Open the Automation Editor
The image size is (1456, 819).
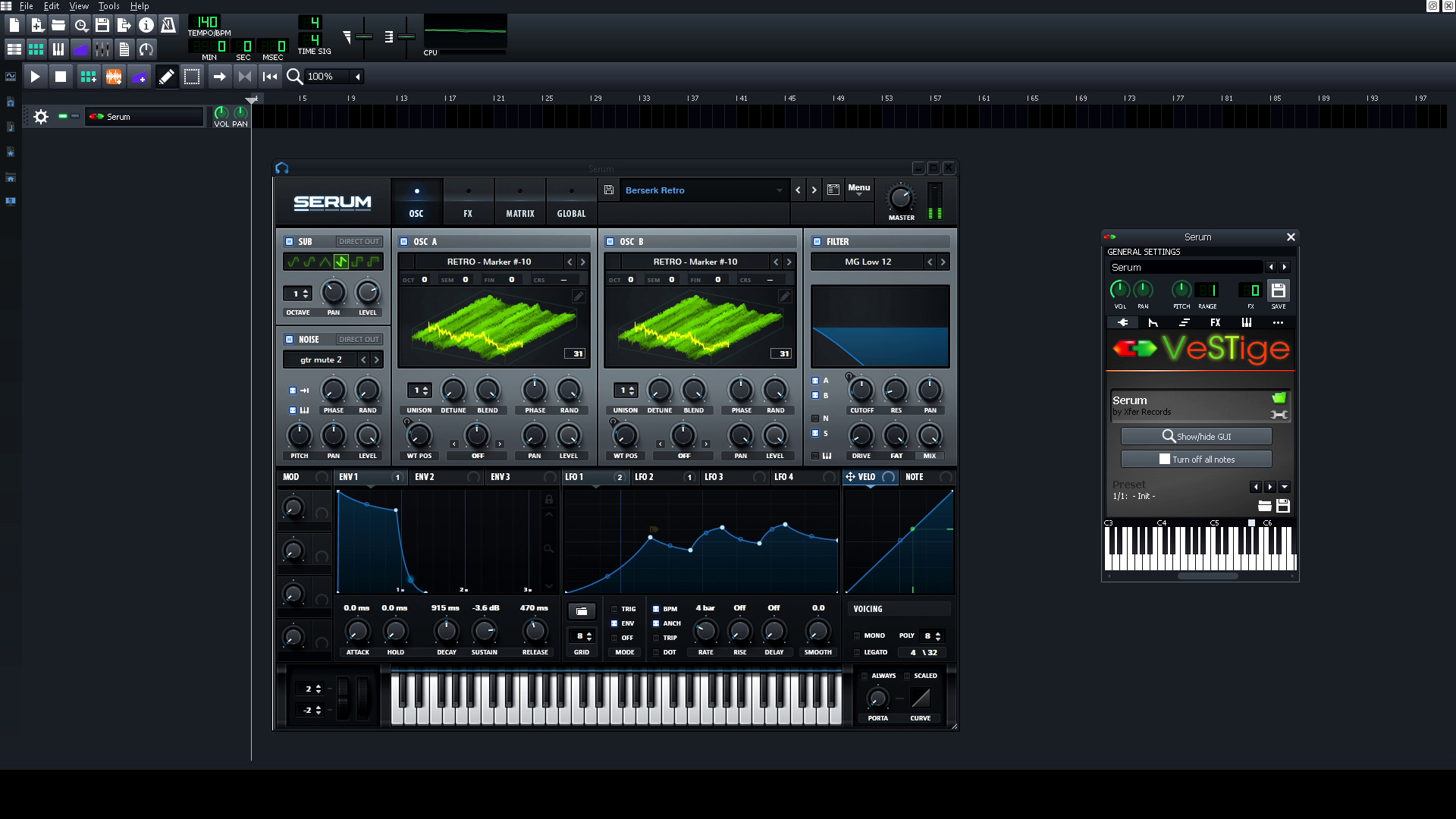(x=80, y=50)
